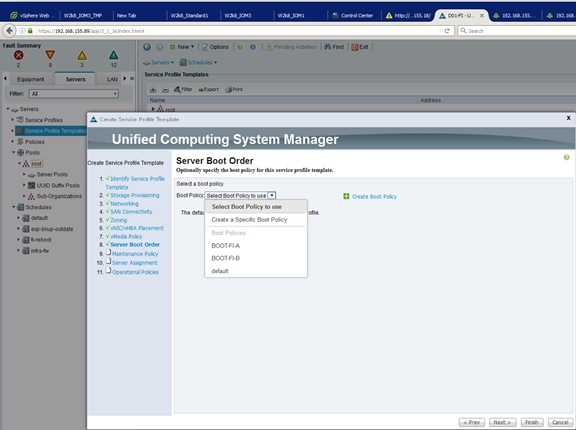Open the Schedules breadcrumb dropdown
Image resolution: width=576 pixels, height=430 pixels.
click(x=198, y=62)
